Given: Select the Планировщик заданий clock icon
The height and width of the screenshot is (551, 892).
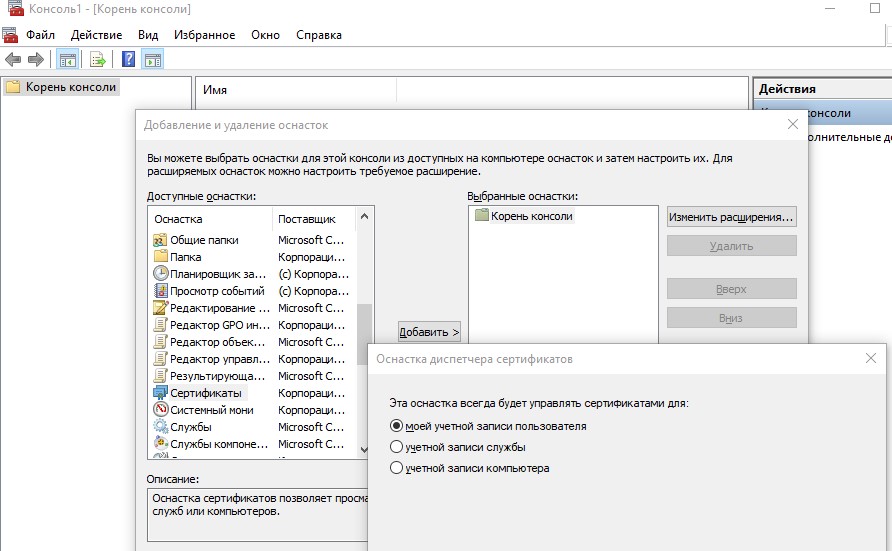Looking at the screenshot, I should (160, 274).
